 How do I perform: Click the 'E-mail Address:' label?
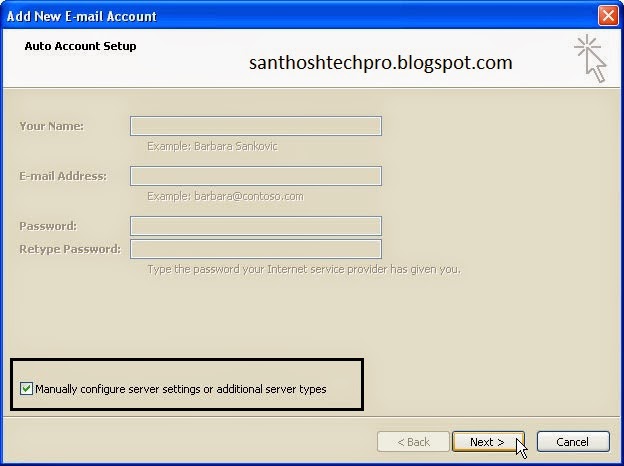[x=63, y=176]
